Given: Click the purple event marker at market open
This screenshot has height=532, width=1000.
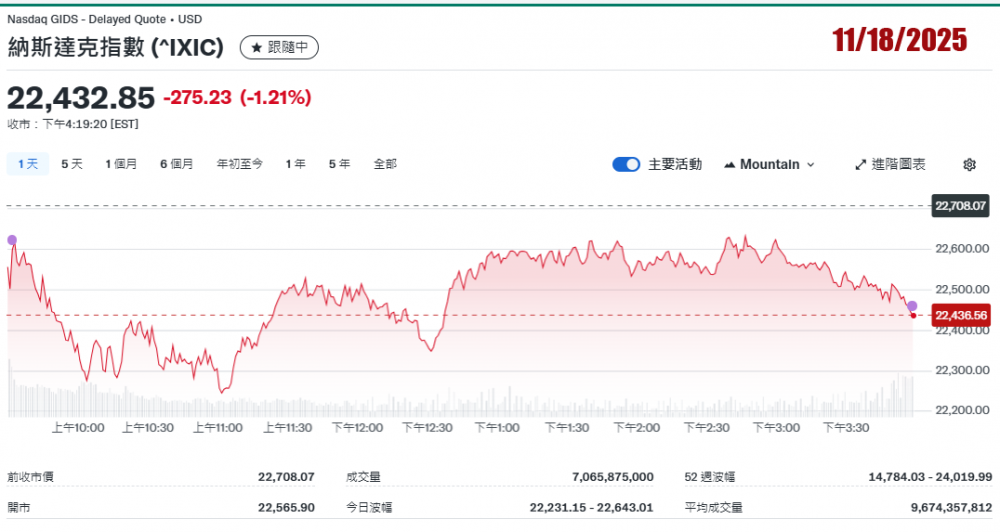Looking at the screenshot, I should pos(12,240).
